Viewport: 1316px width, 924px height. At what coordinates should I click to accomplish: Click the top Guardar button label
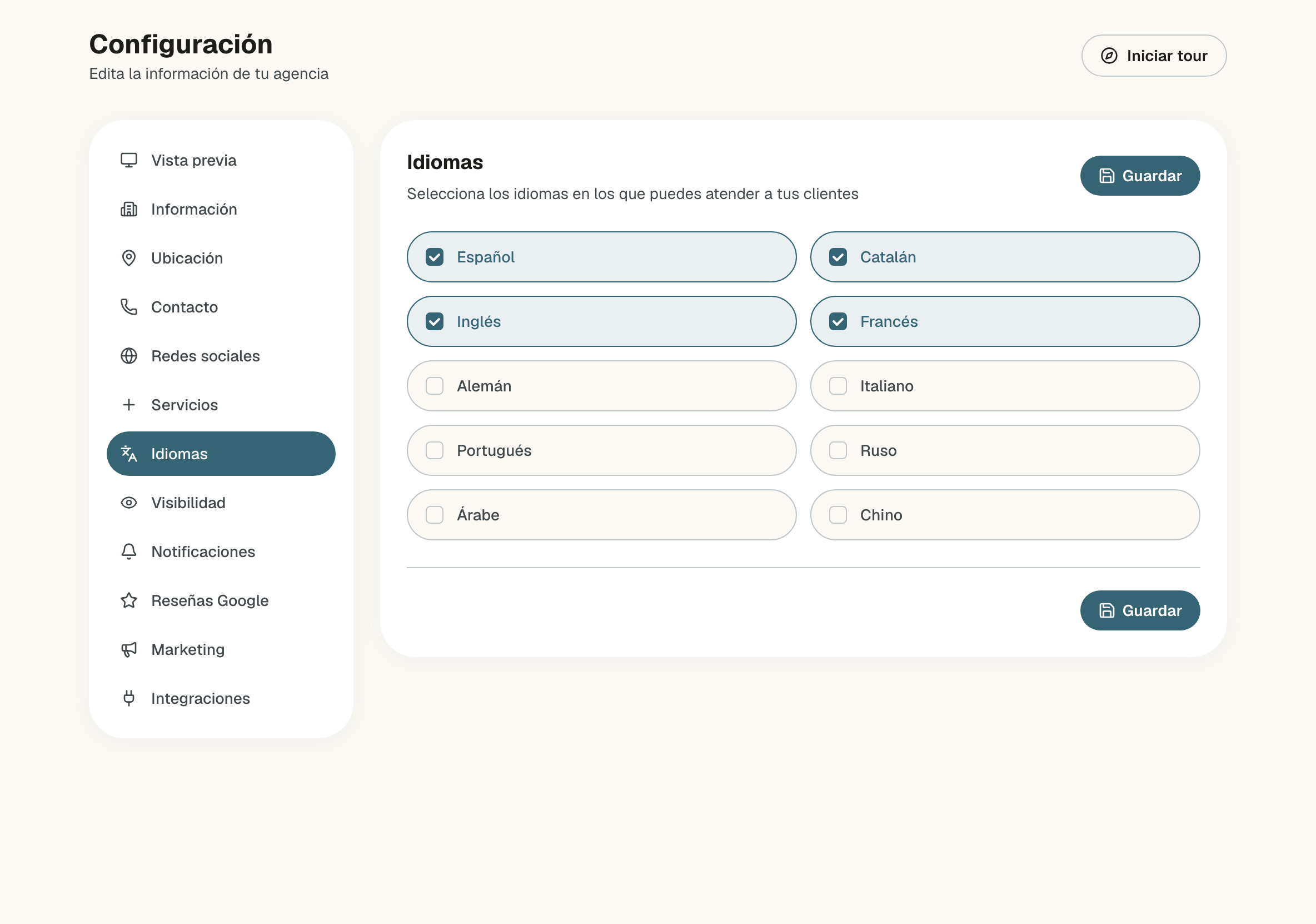[1152, 176]
